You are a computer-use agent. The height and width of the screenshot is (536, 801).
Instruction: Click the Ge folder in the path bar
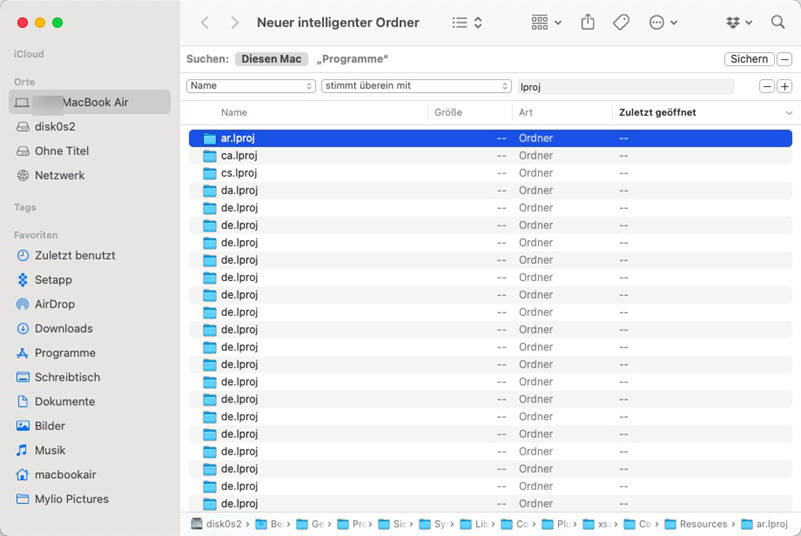(310, 524)
